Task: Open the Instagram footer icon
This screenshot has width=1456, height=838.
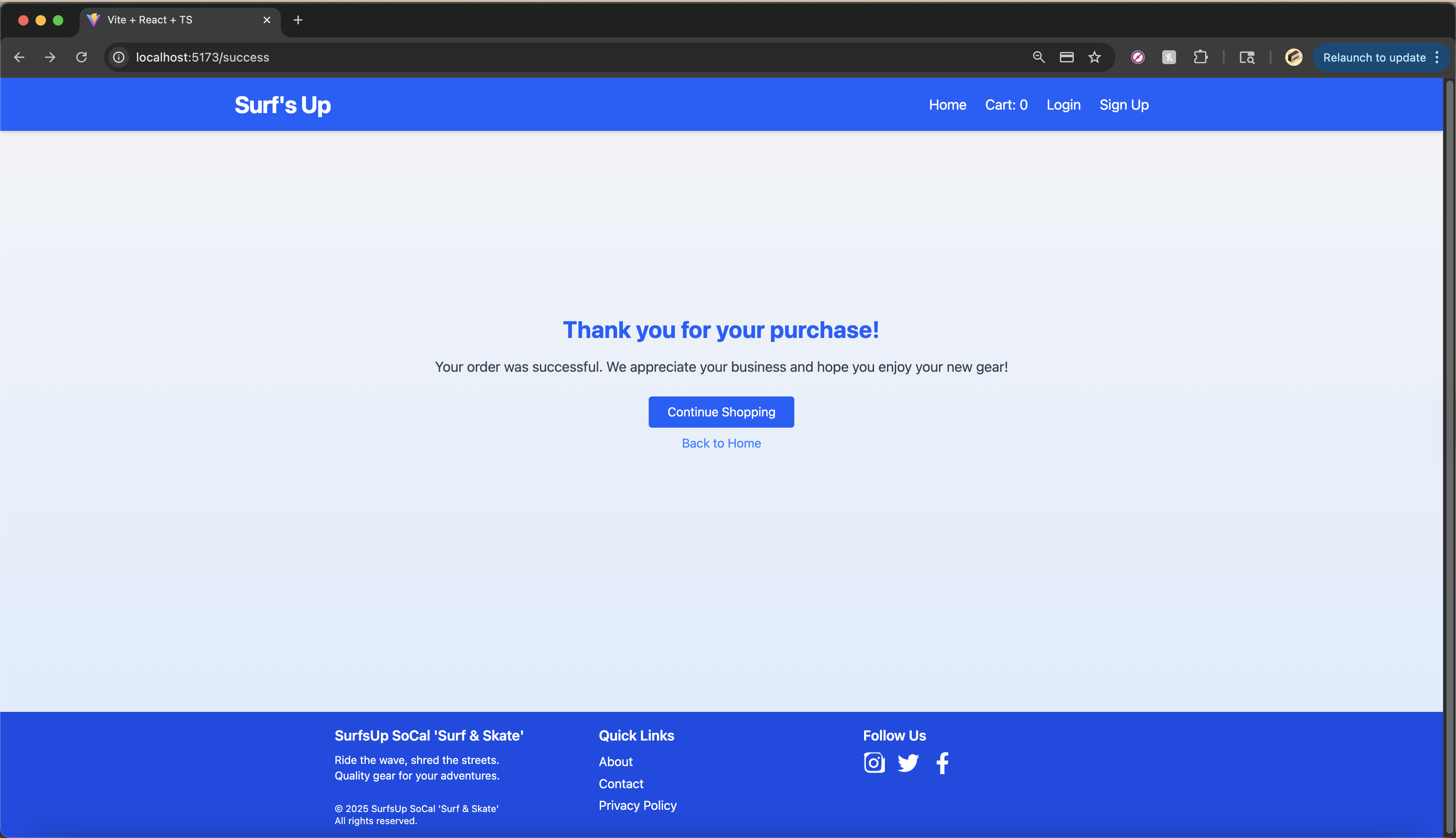Action: point(874,763)
